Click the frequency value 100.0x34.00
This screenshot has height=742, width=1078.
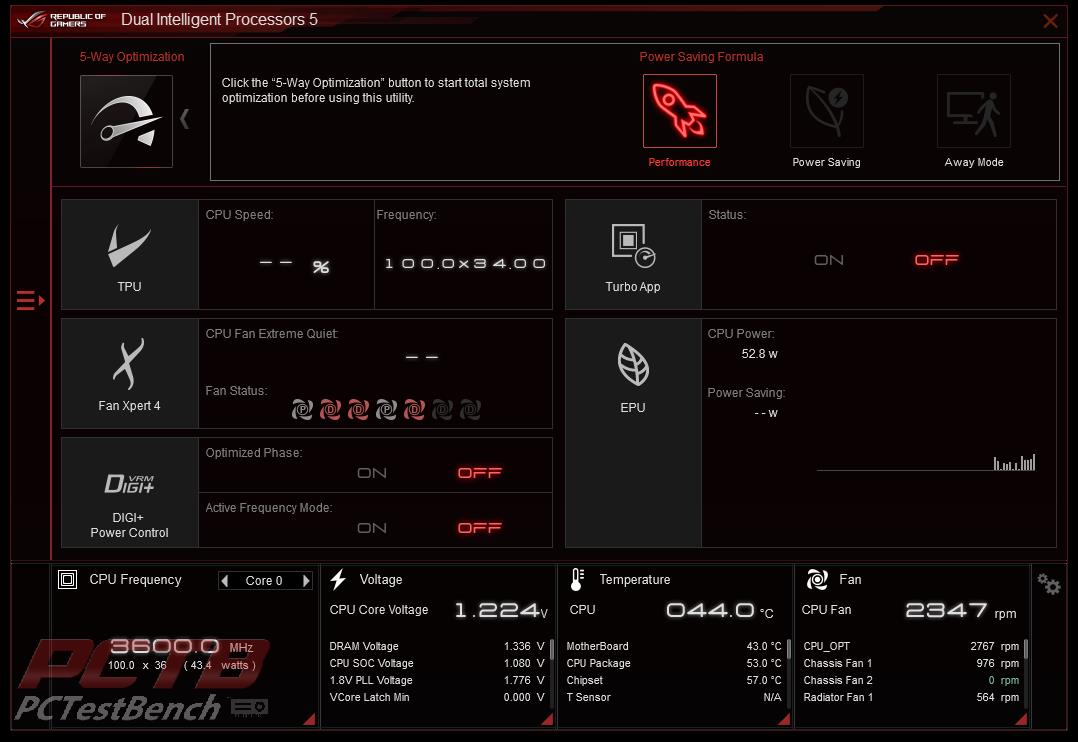(x=465, y=264)
